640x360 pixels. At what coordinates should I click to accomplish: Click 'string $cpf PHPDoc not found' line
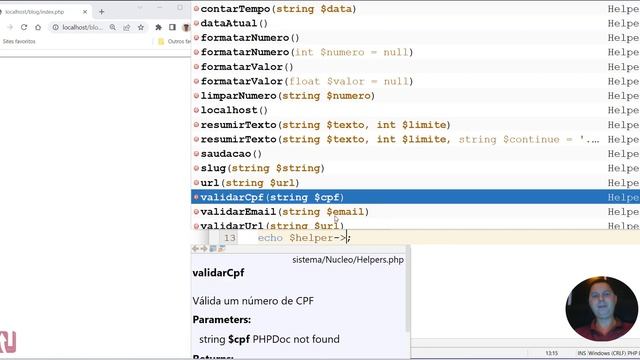269,339
